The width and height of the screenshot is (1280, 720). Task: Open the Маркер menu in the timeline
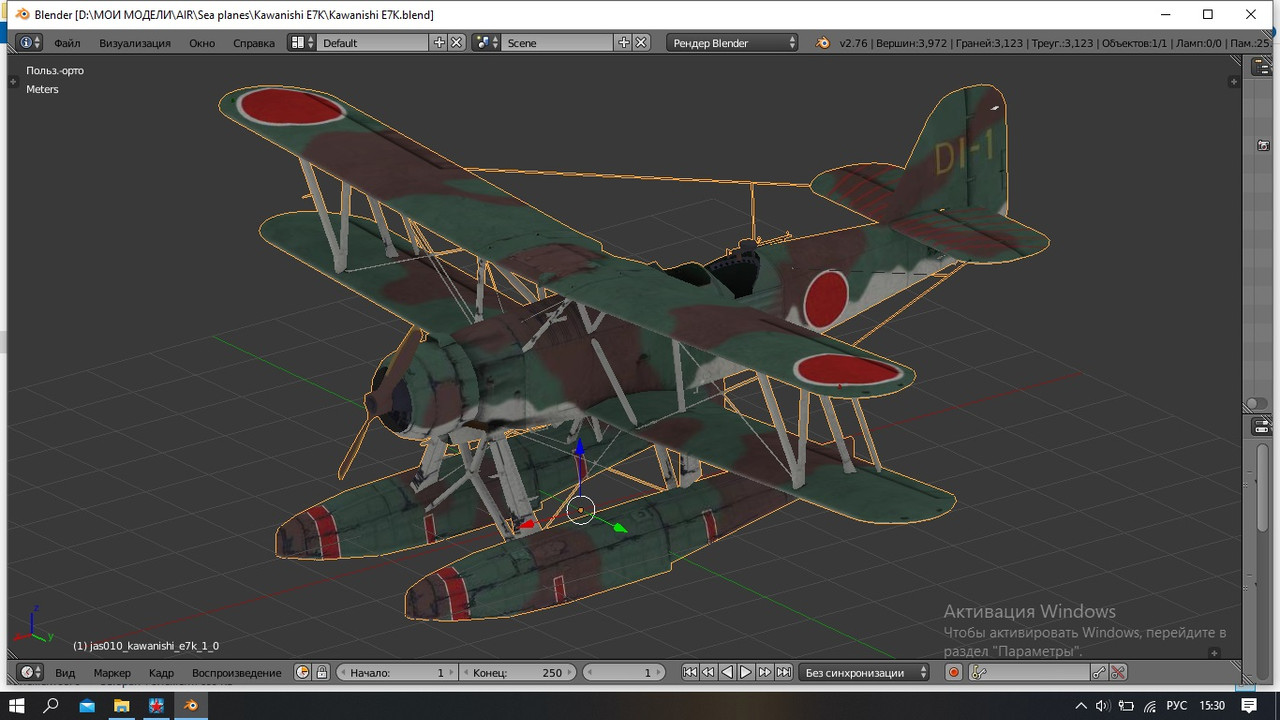pyautogui.click(x=112, y=673)
